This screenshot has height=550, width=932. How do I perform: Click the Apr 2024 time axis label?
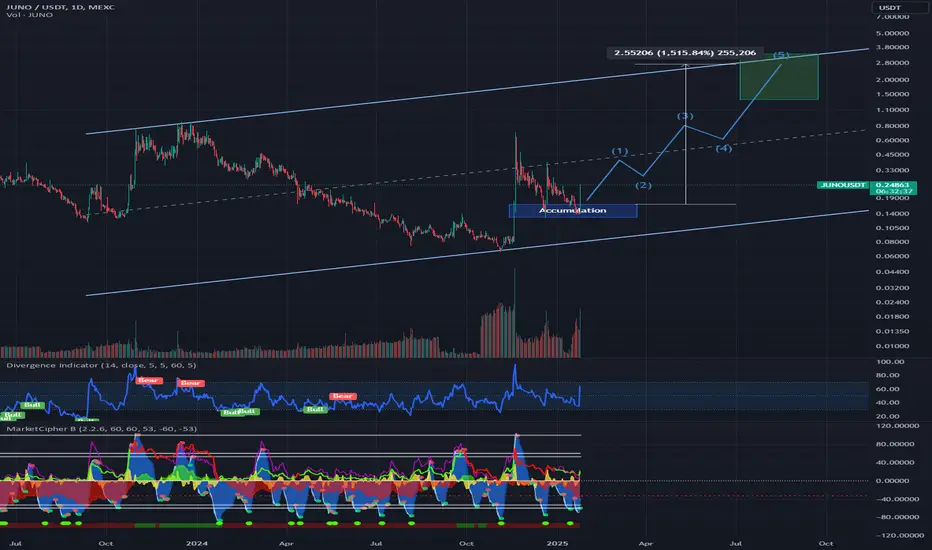point(286,543)
